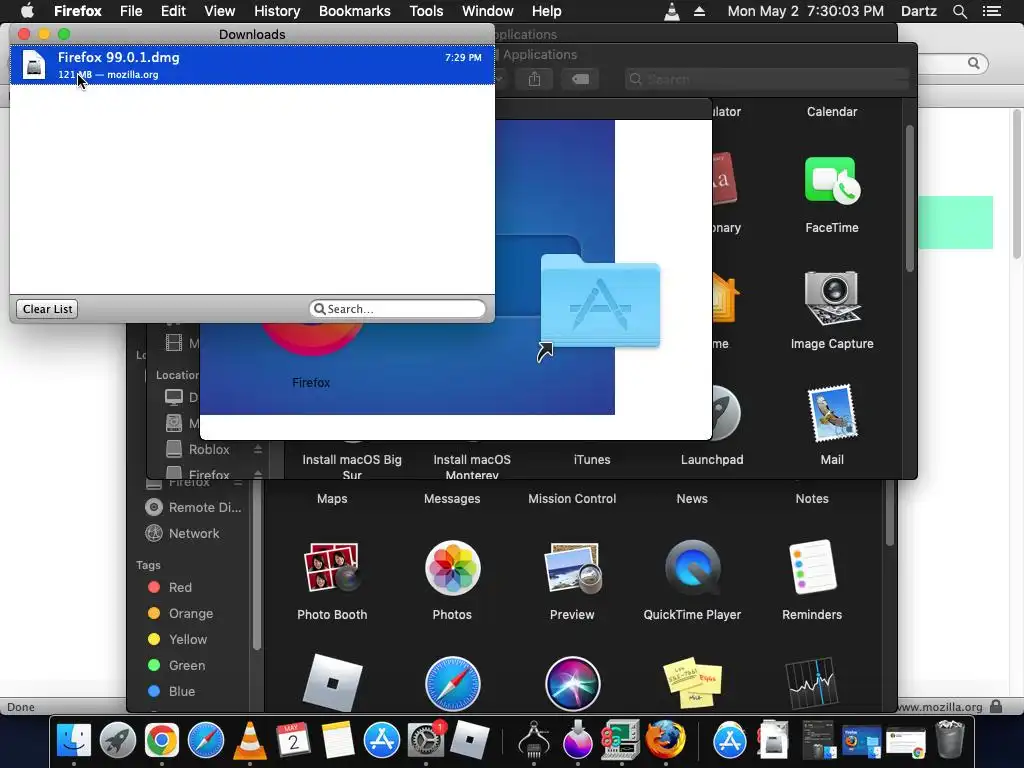Open VLC from the Dock

249,741
